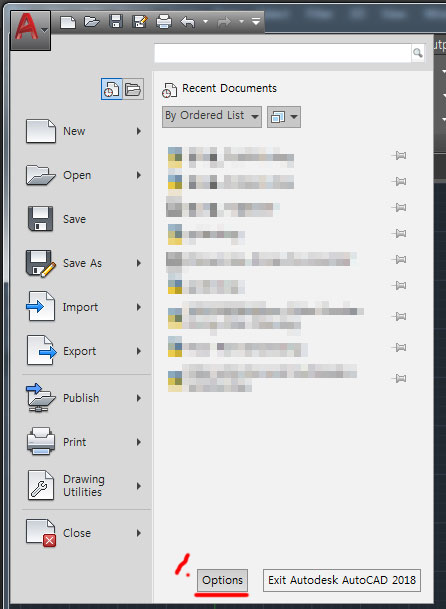Viewport: 446px width, 609px height.
Task: Select the Import menu item
Action: click(x=84, y=307)
